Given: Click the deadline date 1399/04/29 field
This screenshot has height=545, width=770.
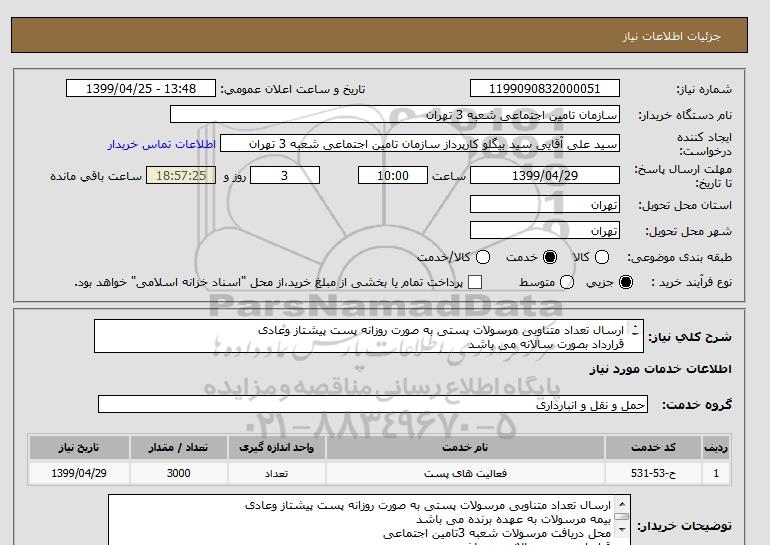Looking at the screenshot, I should tap(545, 175).
